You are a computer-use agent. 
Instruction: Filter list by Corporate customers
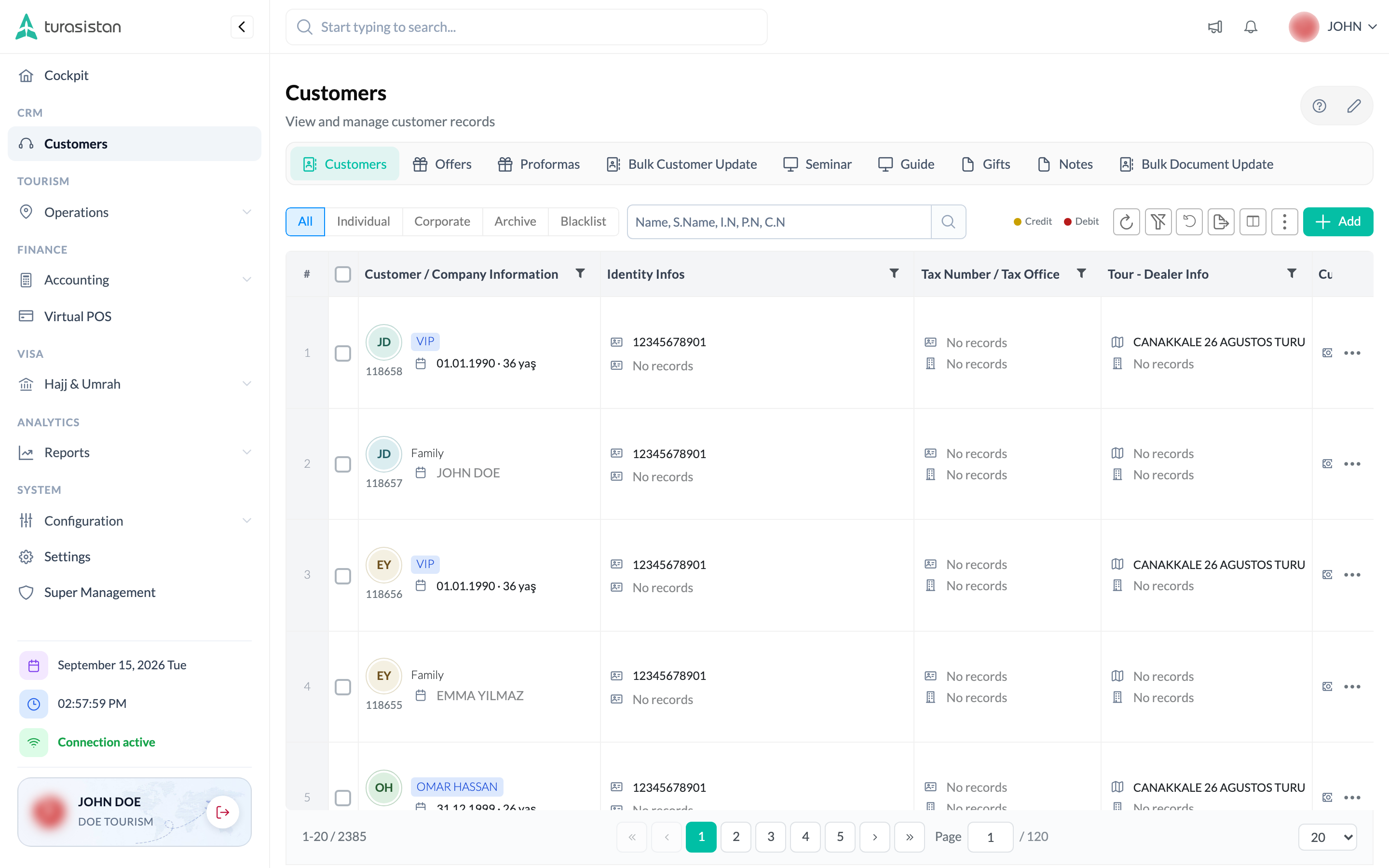tap(442, 222)
